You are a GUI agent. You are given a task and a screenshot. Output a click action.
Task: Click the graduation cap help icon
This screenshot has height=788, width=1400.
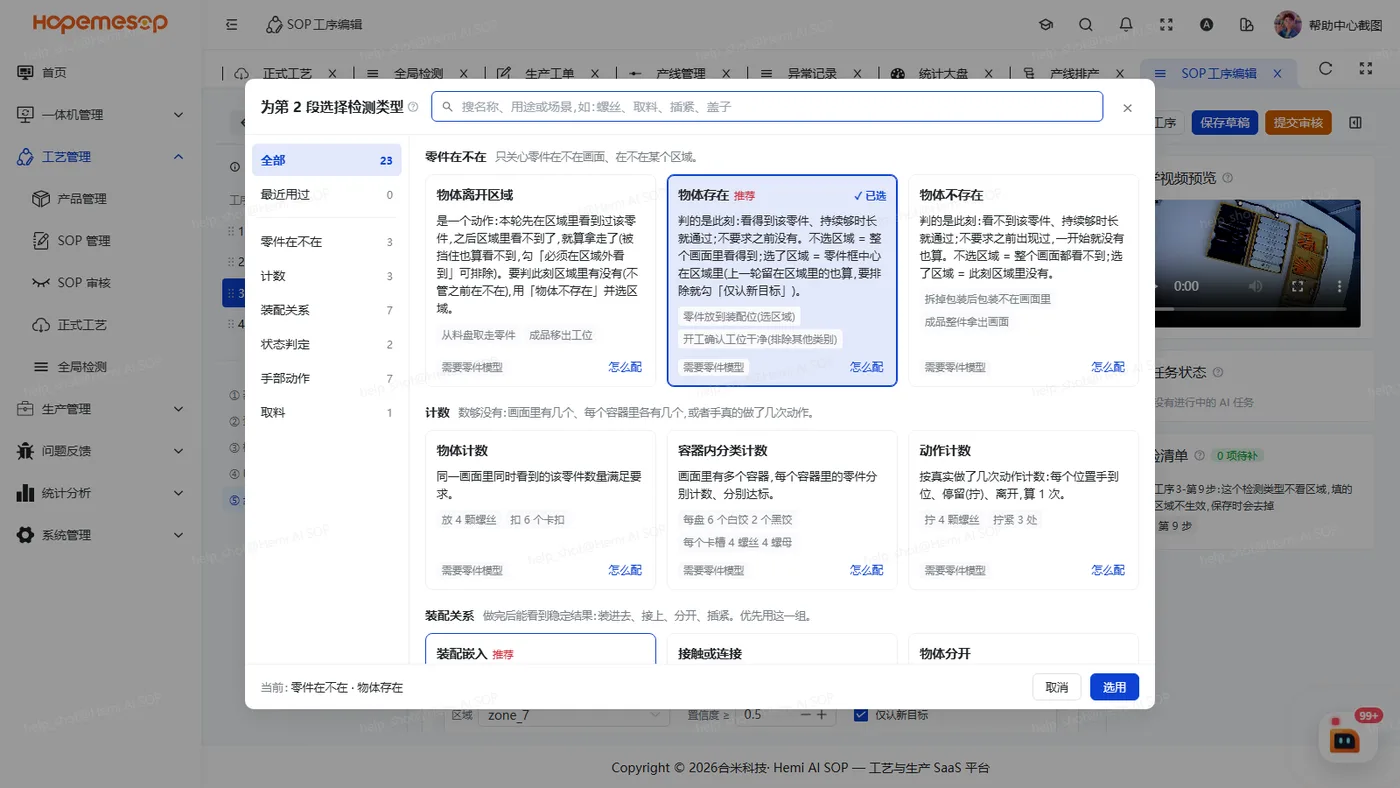click(x=1046, y=24)
